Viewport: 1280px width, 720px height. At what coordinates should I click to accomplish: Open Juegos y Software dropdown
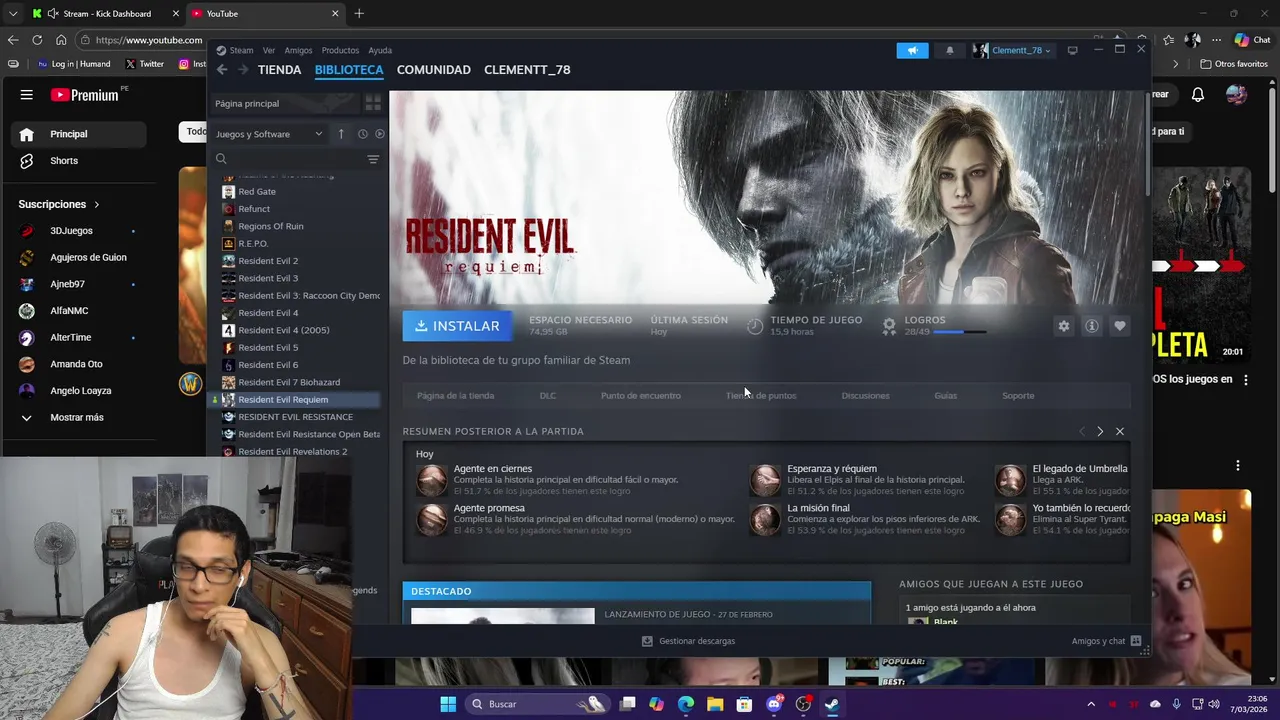coord(270,134)
